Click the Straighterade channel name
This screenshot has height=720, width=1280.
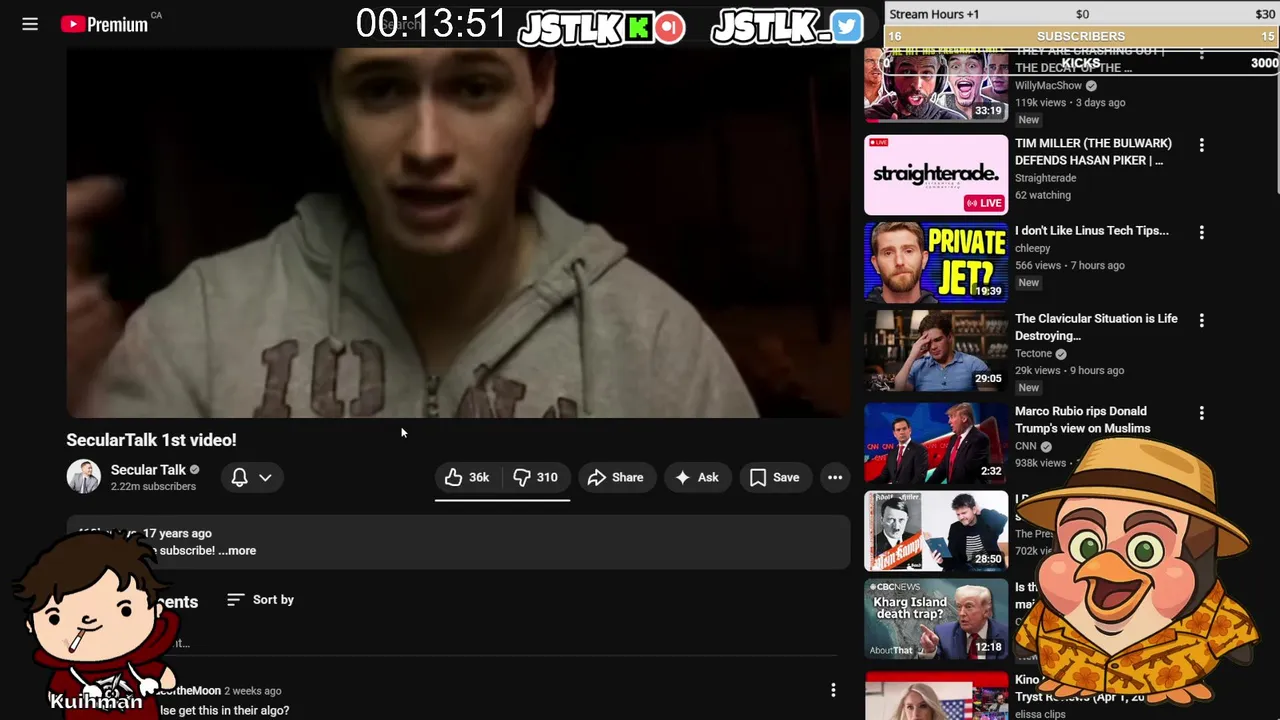pos(1045,178)
